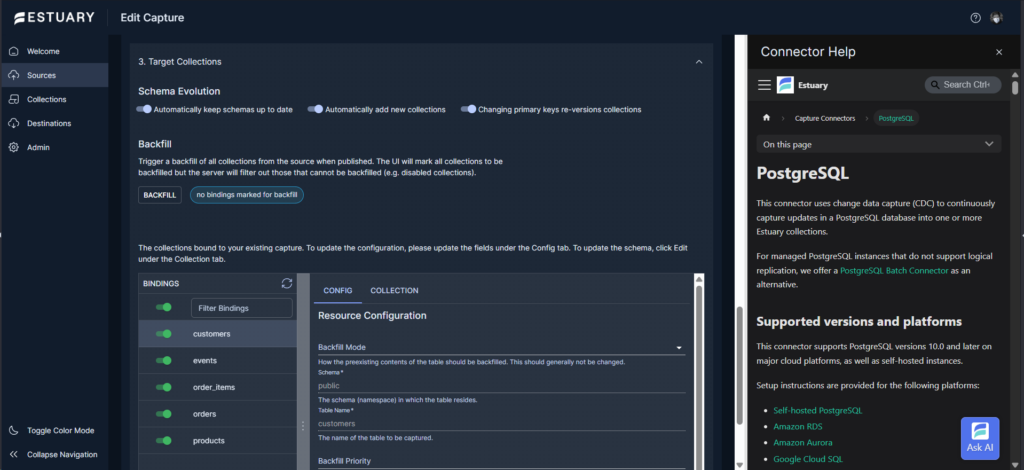Click the Collections icon in sidebar
Screen dimensions: 1024x470
[14, 99]
